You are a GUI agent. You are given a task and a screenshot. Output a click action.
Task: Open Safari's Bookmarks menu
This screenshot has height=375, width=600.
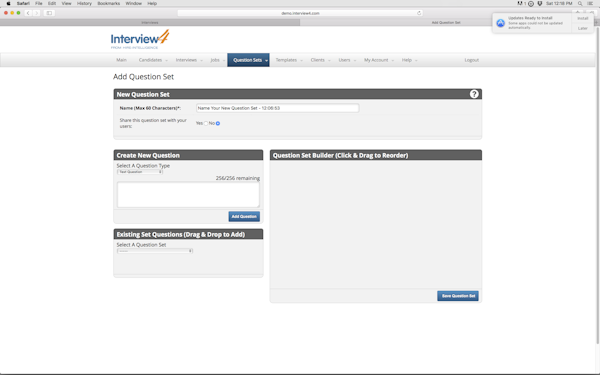pyautogui.click(x=109, y=3)
